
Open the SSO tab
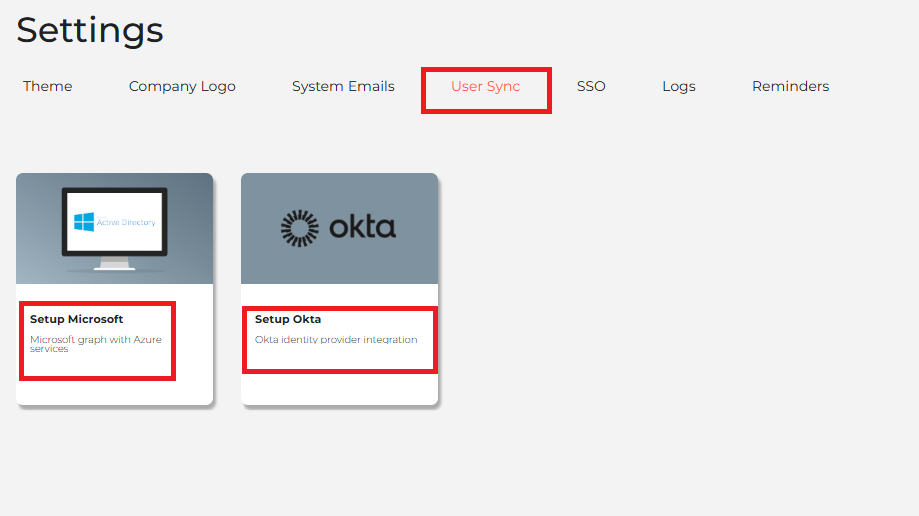click(591, 86)
